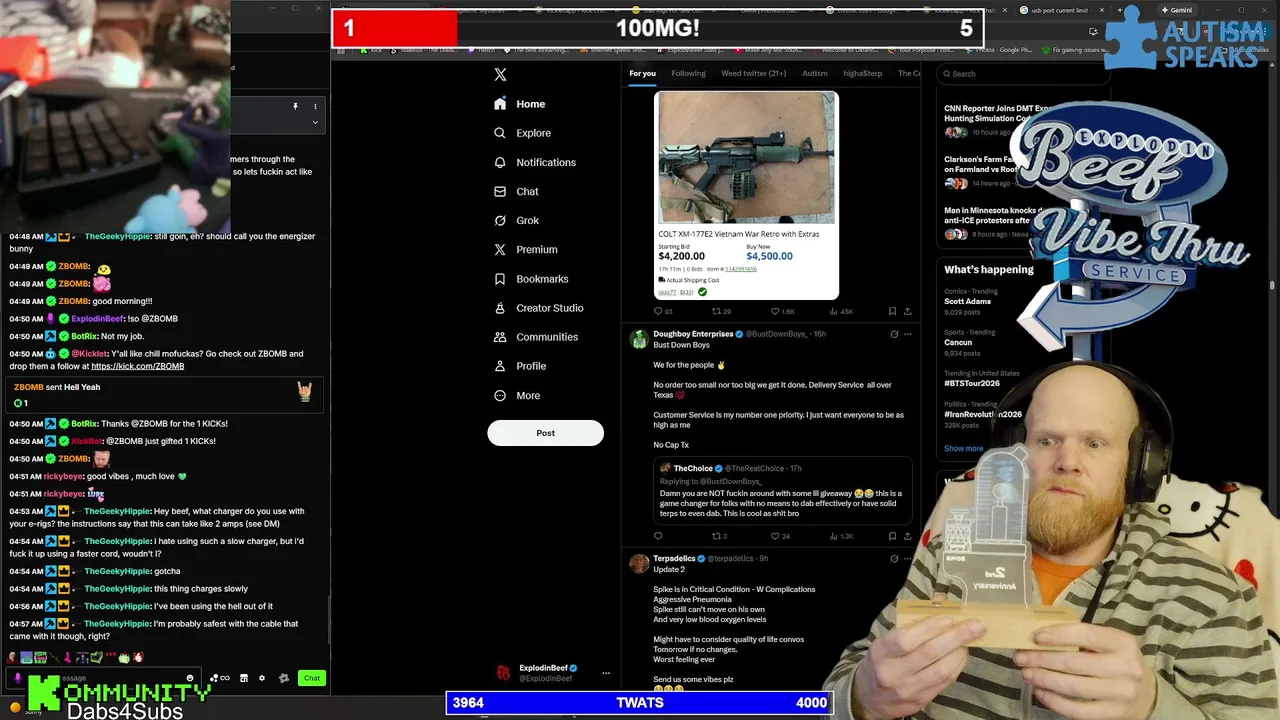Go to Home in the X sidebar
This screenshot has height=720, width=1280.
tap(520, 104)
